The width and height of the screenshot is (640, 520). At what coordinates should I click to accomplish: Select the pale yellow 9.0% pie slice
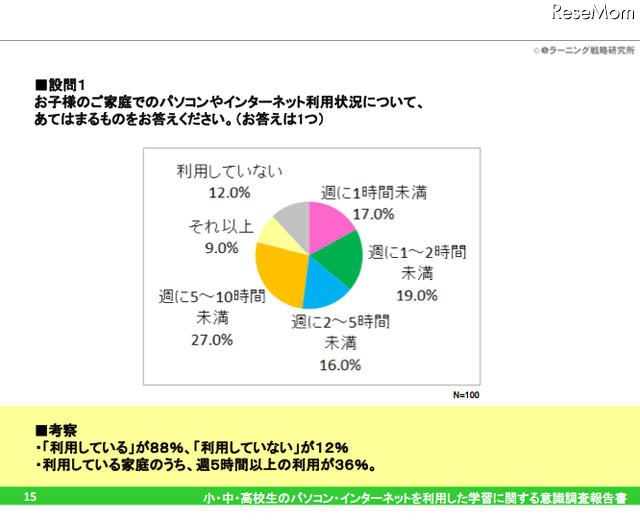click(282, 237)
